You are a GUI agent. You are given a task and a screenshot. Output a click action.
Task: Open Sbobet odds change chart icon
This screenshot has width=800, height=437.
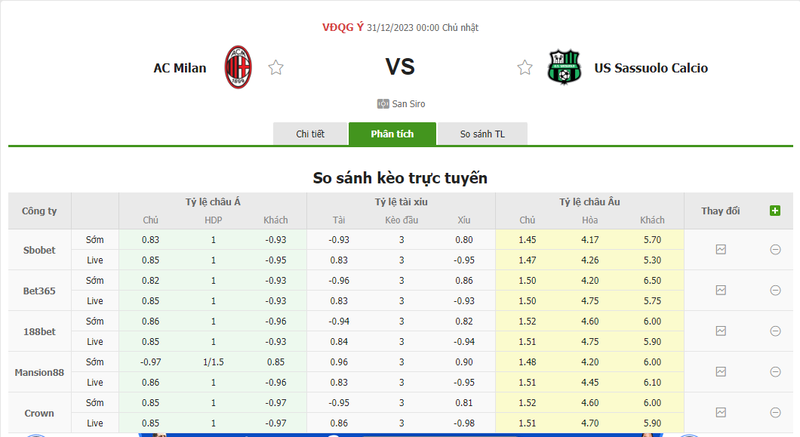(x=721, y=249)
